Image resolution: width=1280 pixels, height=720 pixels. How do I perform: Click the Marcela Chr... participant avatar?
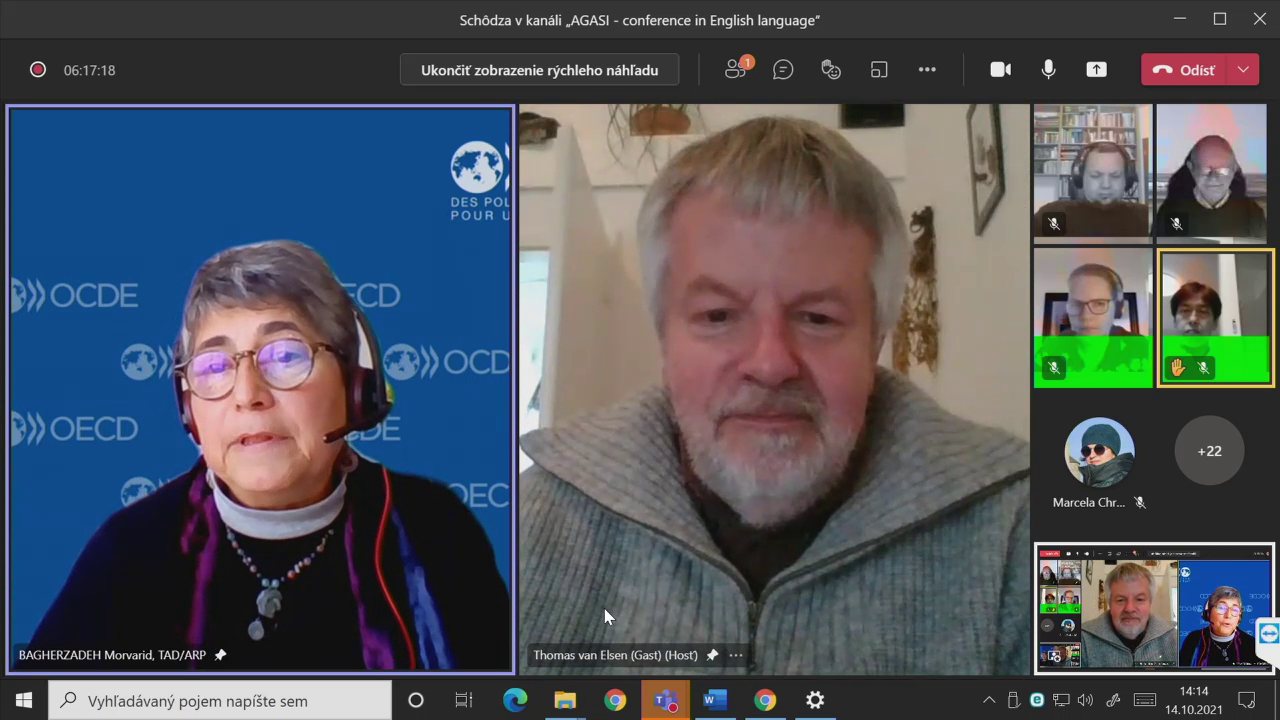pyautogui.click(x=1099, y=453)
